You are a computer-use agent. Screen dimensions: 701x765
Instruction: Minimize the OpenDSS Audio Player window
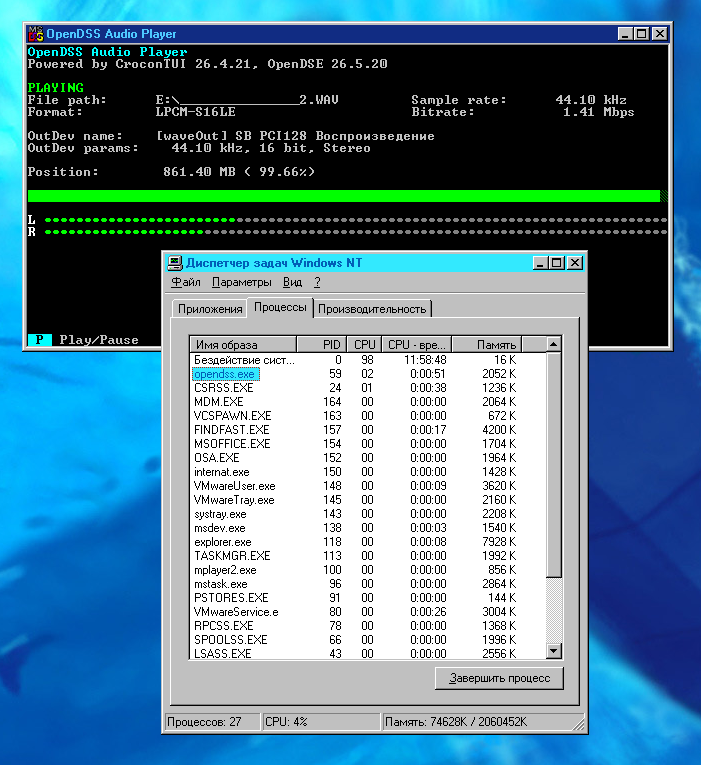625,34
